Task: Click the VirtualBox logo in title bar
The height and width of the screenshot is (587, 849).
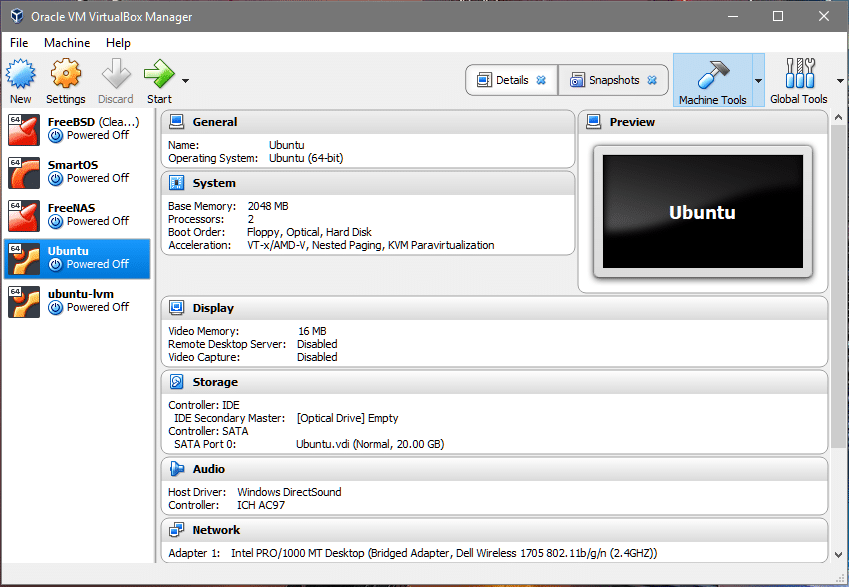Action: (x=14, y=16)
